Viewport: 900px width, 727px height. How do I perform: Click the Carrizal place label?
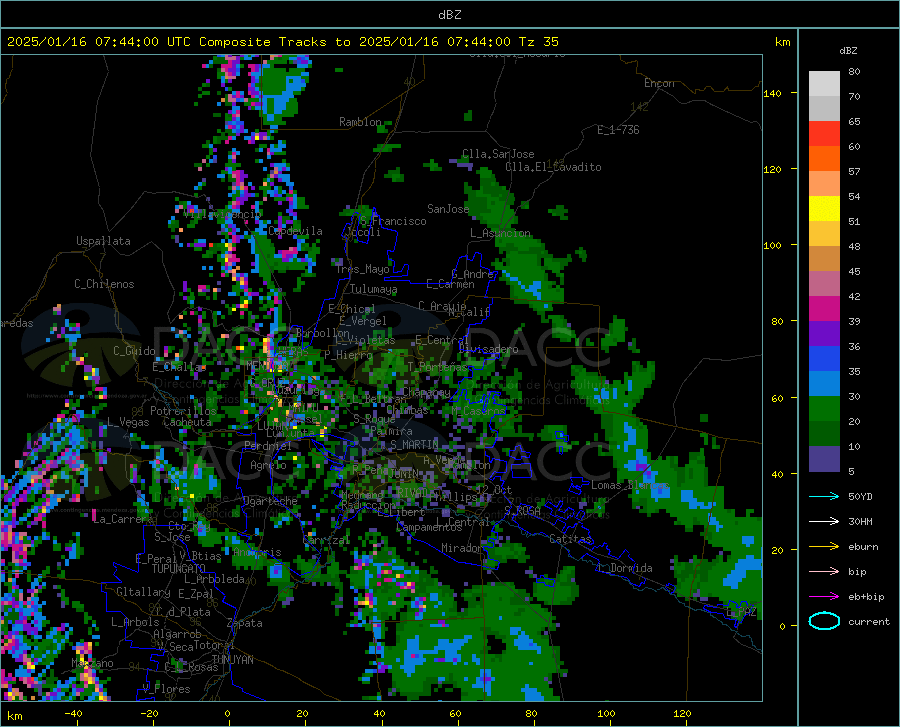tap(325, 540)
